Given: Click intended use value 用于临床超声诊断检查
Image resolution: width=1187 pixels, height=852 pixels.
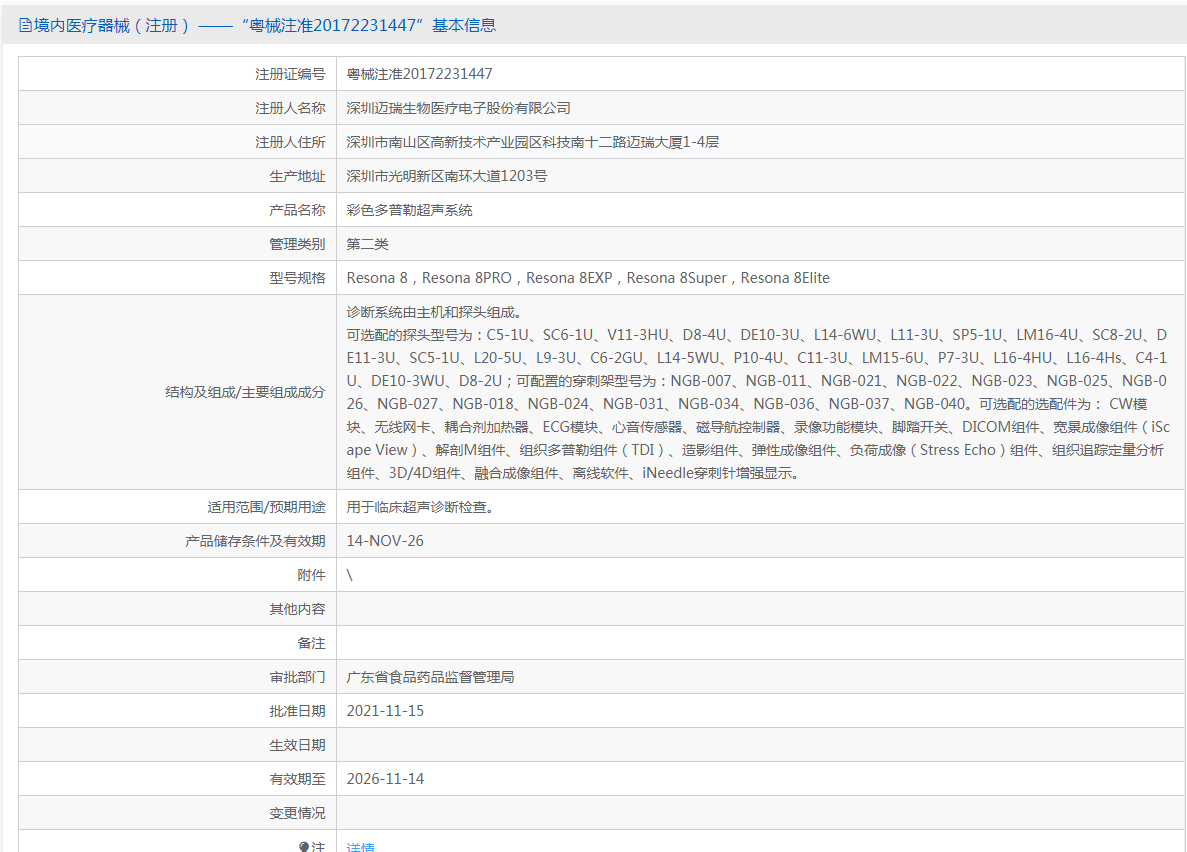Looking at the screenshot, I should [x=422, y=507].
